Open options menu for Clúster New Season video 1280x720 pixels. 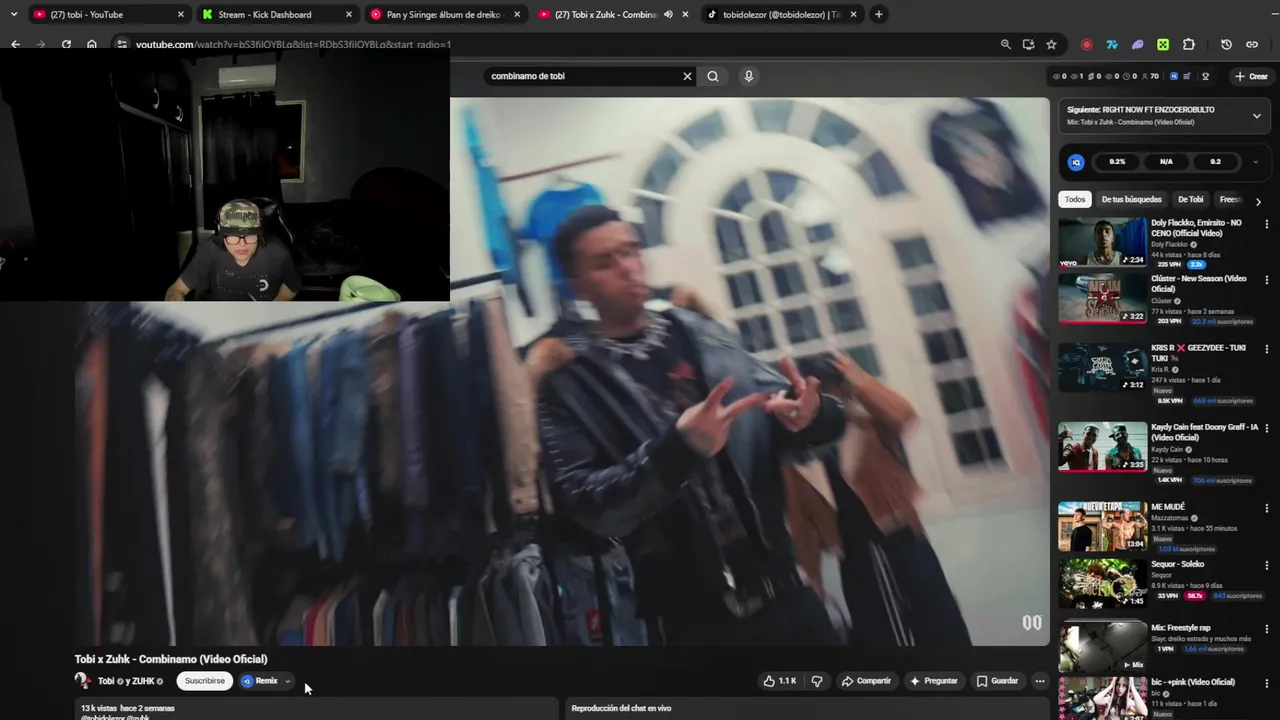pos(1267,280)
